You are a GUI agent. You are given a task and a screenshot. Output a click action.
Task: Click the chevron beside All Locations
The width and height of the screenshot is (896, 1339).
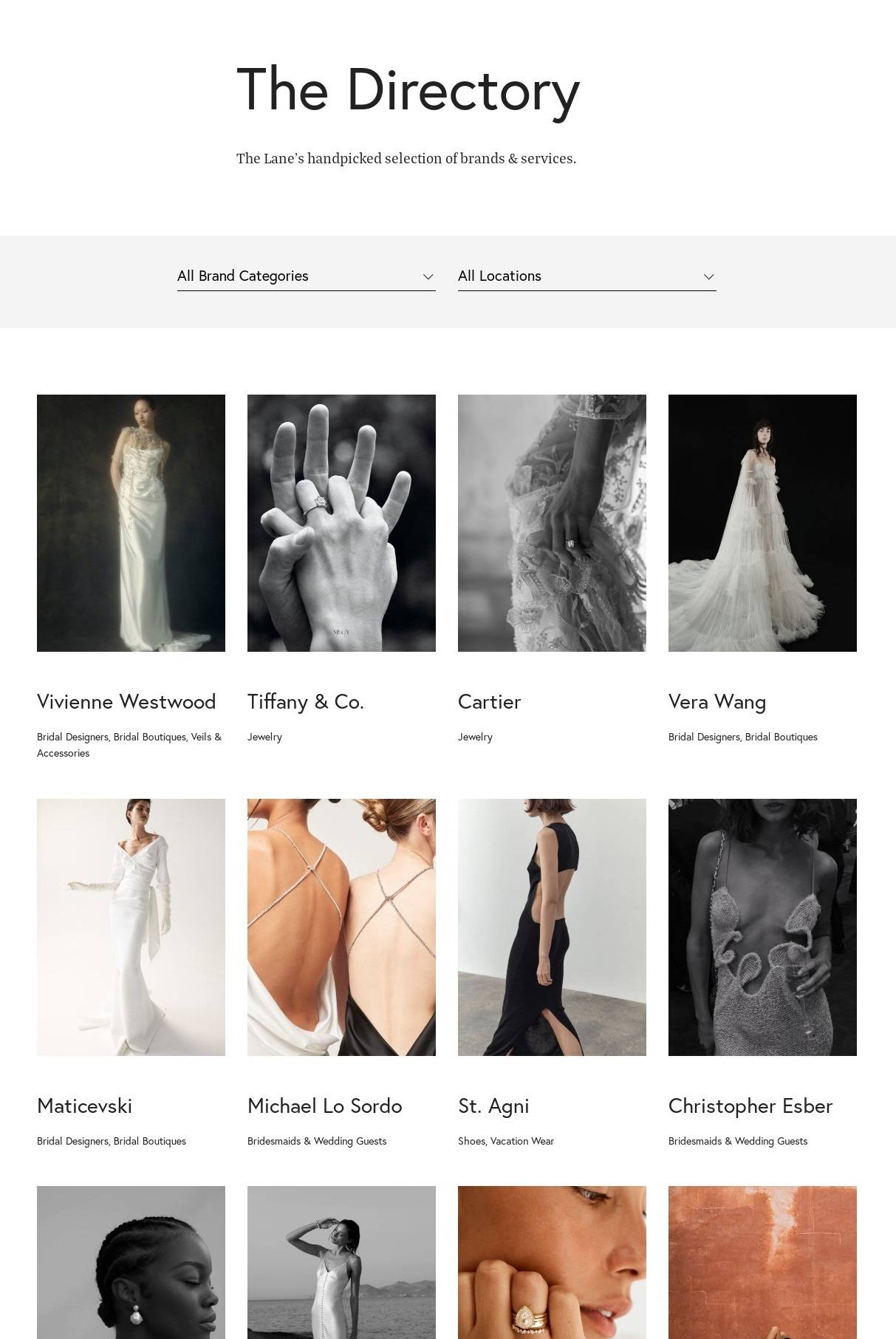pos(708,276)
